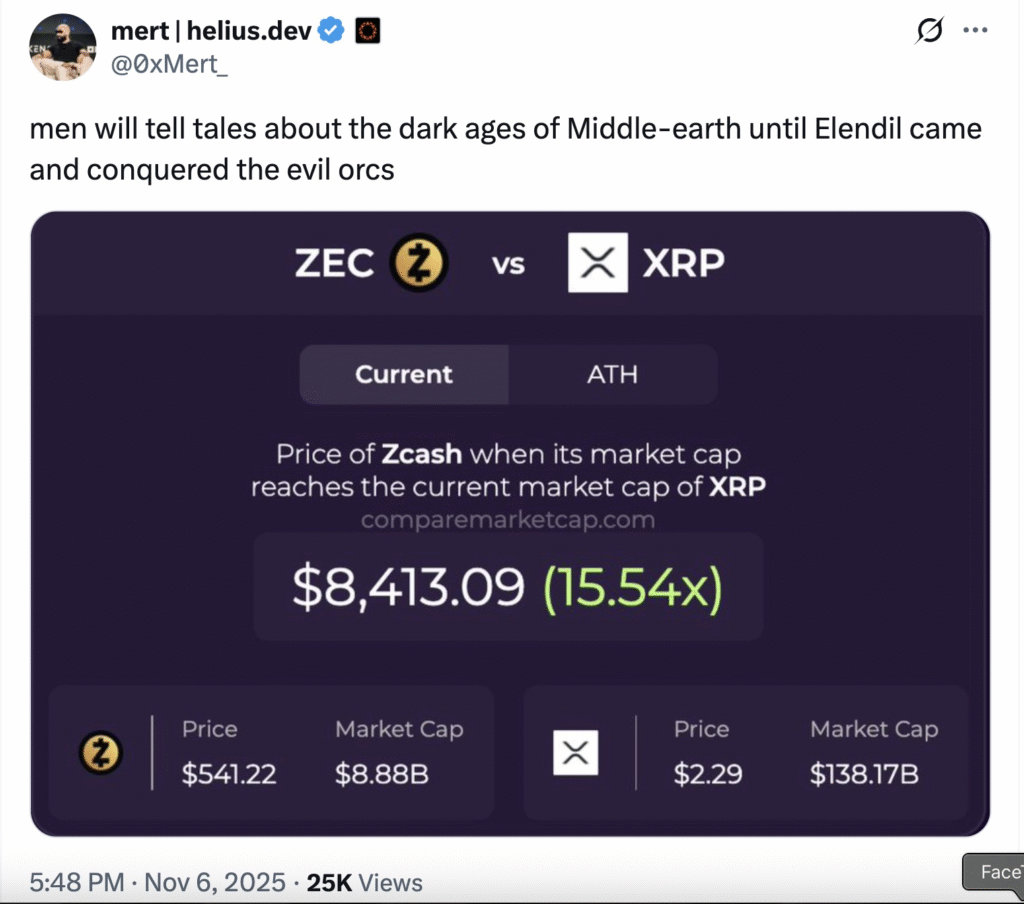
Task: Click the blue verified checkmark badge
Action: click(x=332, y=32)
